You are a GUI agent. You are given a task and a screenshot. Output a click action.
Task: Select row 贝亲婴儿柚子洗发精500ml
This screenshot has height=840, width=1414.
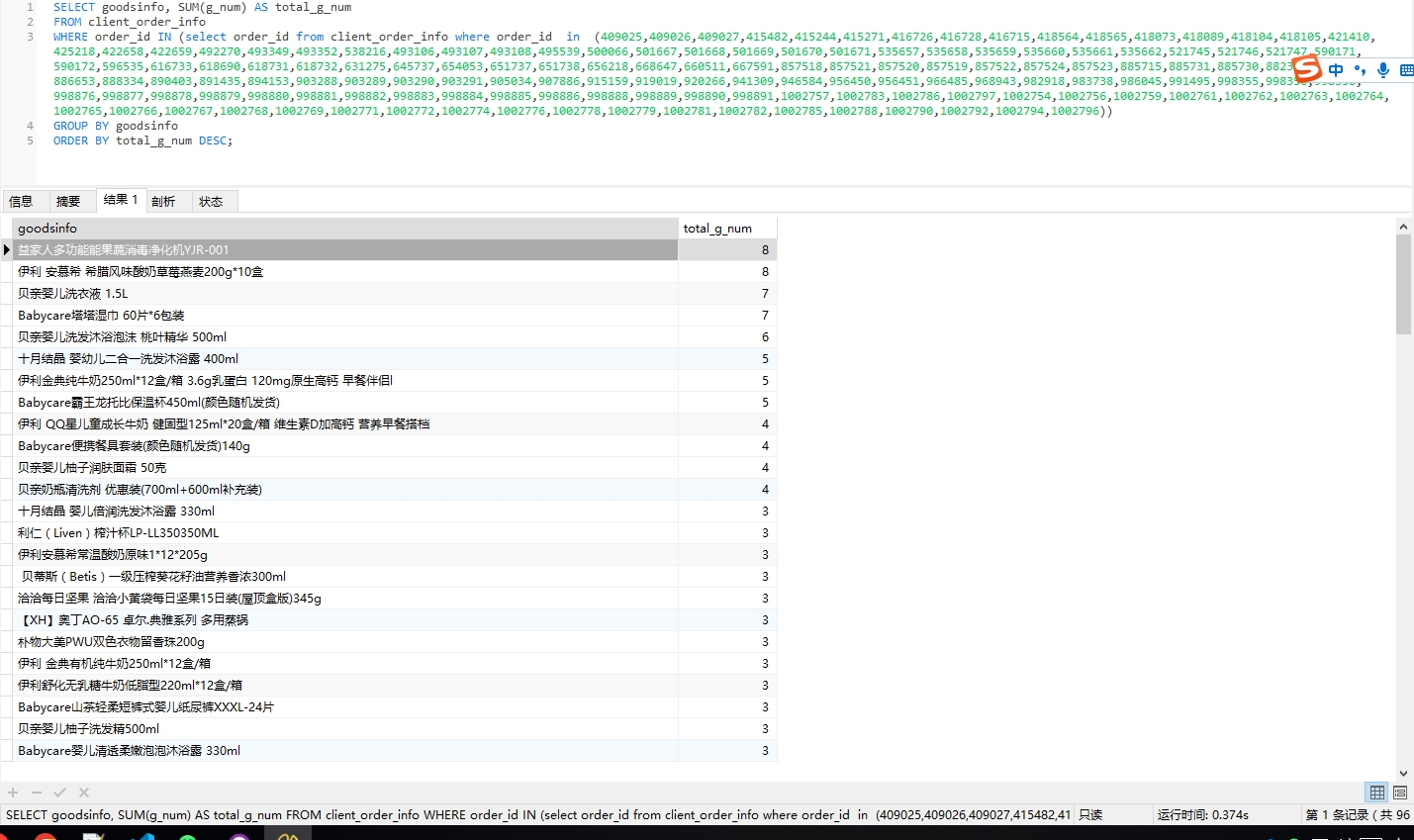pyautogui.click(x=345, y=729)
